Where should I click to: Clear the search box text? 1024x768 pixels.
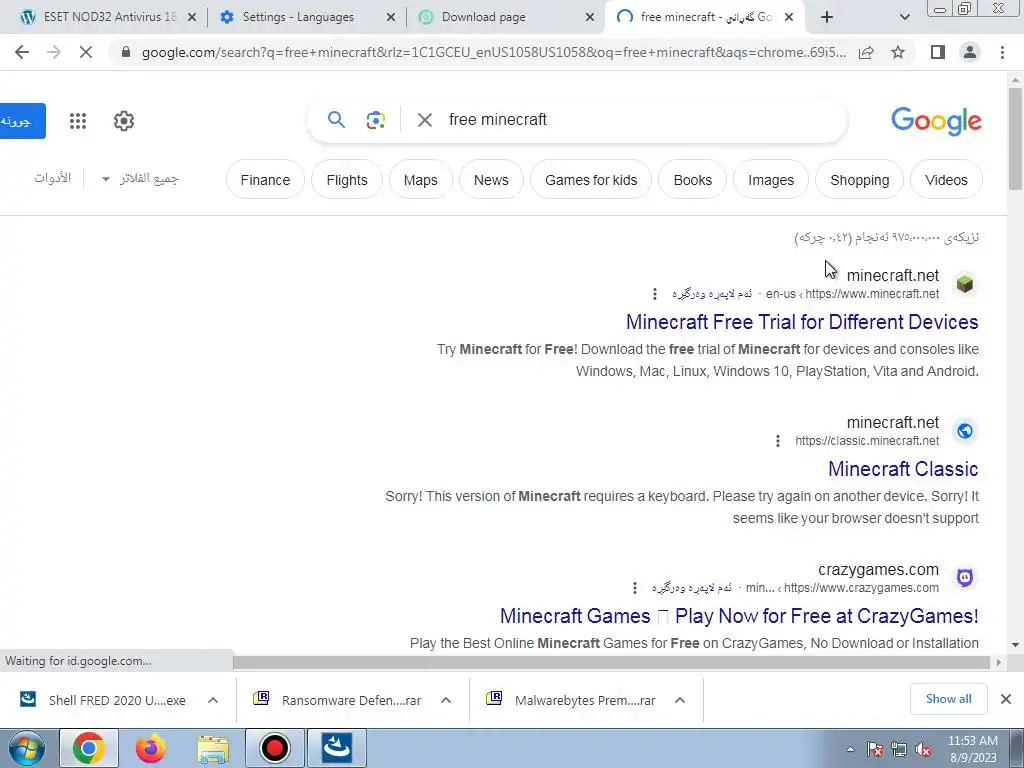click(424, 120)
